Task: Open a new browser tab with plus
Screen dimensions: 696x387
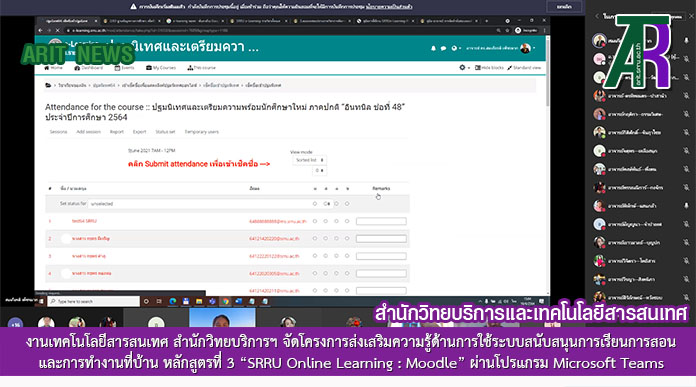Action: point(486,20)
